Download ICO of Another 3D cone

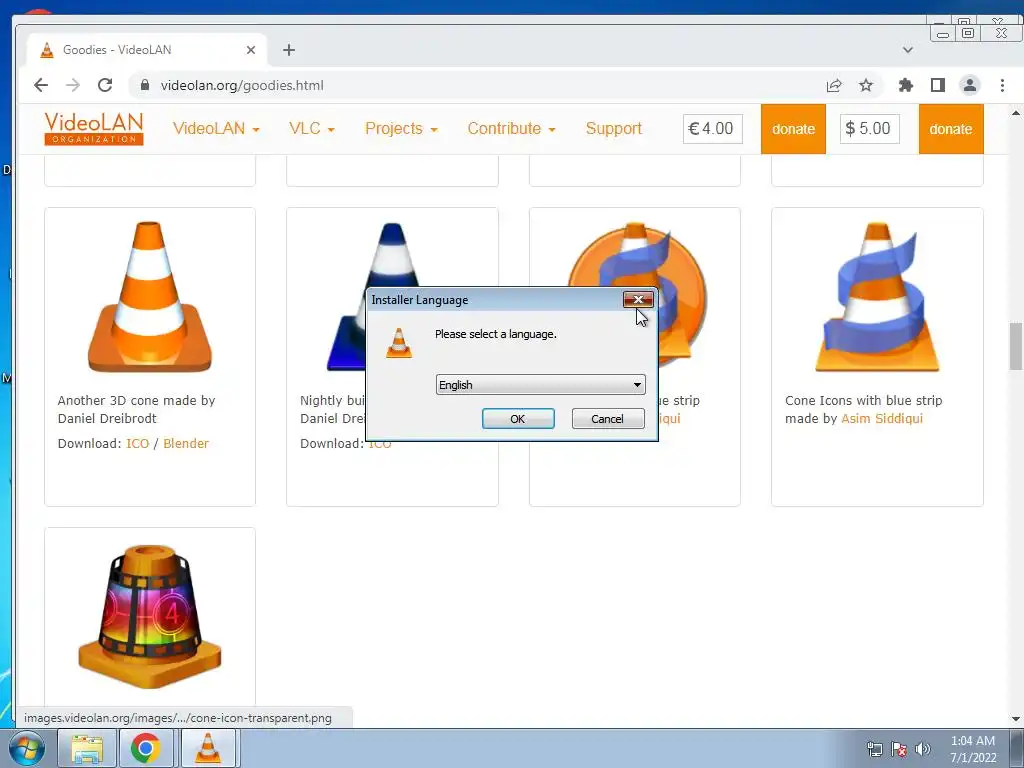pyautogui.click(x=137, y=443)
